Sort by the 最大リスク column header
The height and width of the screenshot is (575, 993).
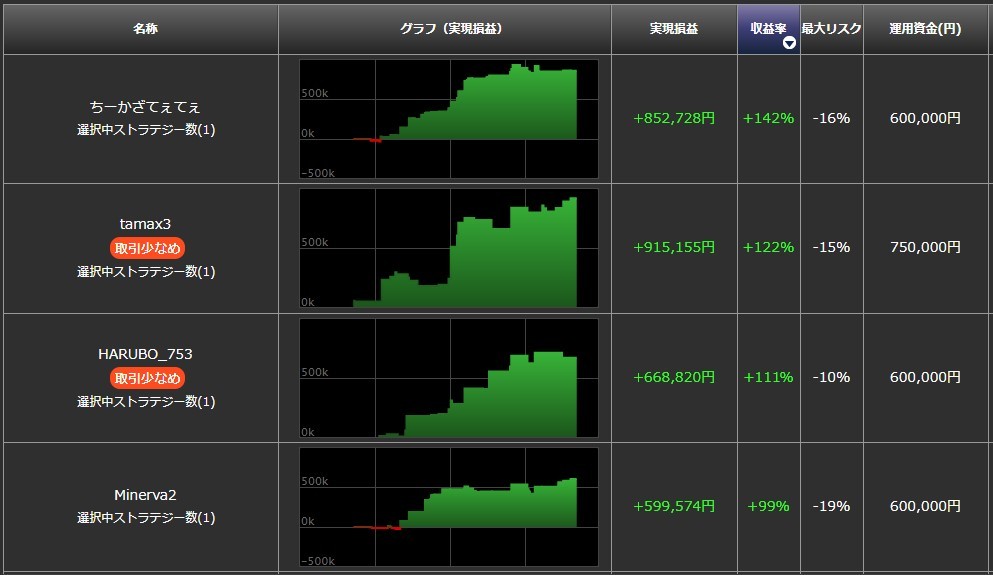[x=830, y=29]
